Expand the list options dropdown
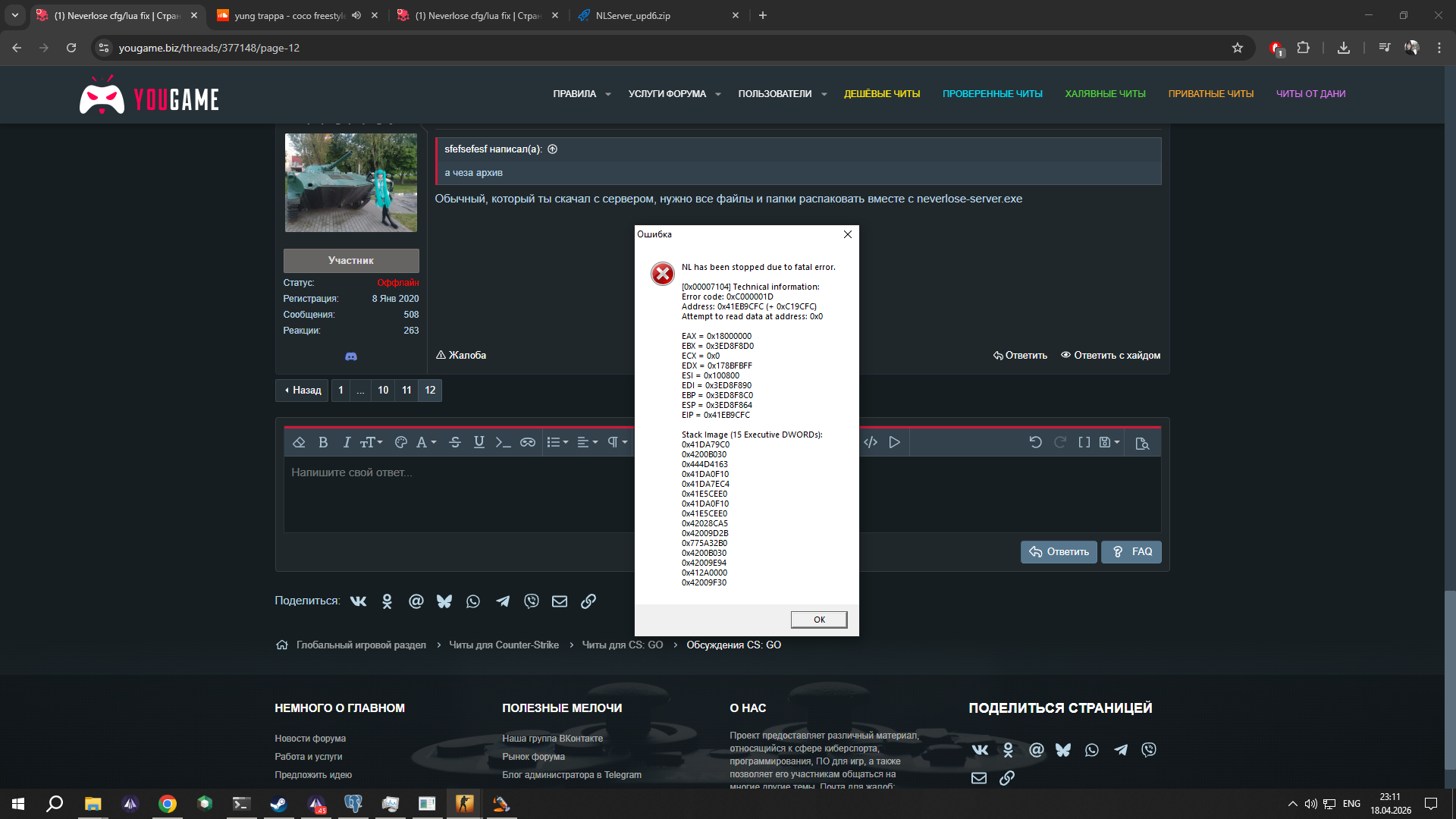 pyautogui.click(x=557, y=442)
